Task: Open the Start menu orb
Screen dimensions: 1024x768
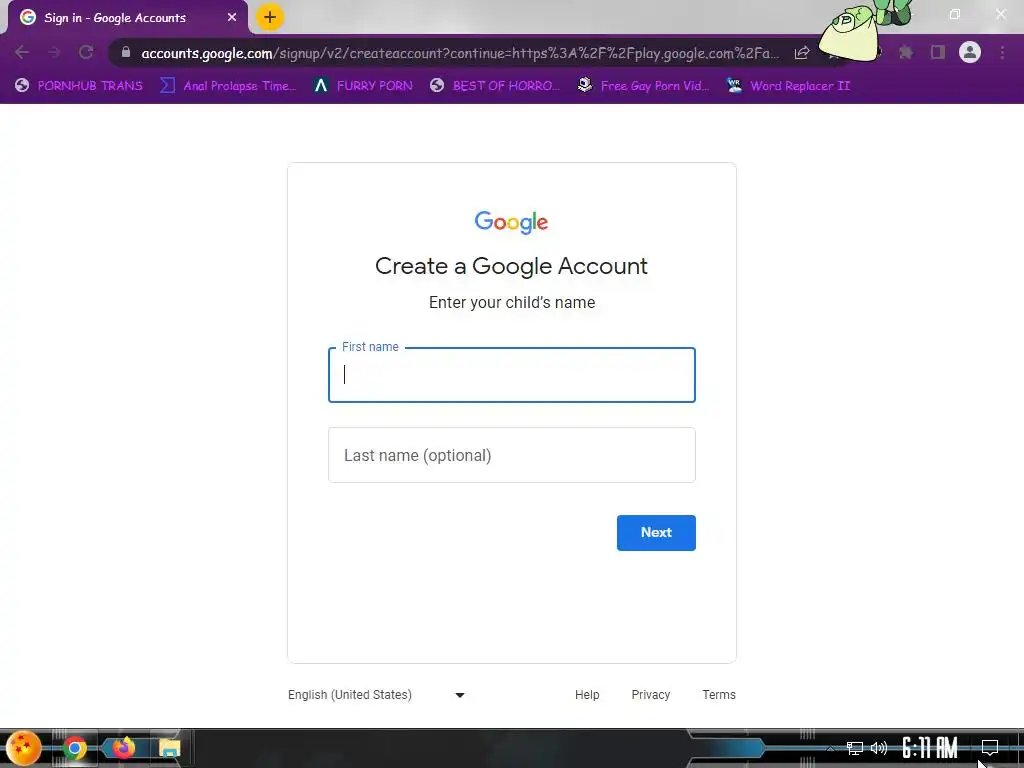Action: pos(24,748)
